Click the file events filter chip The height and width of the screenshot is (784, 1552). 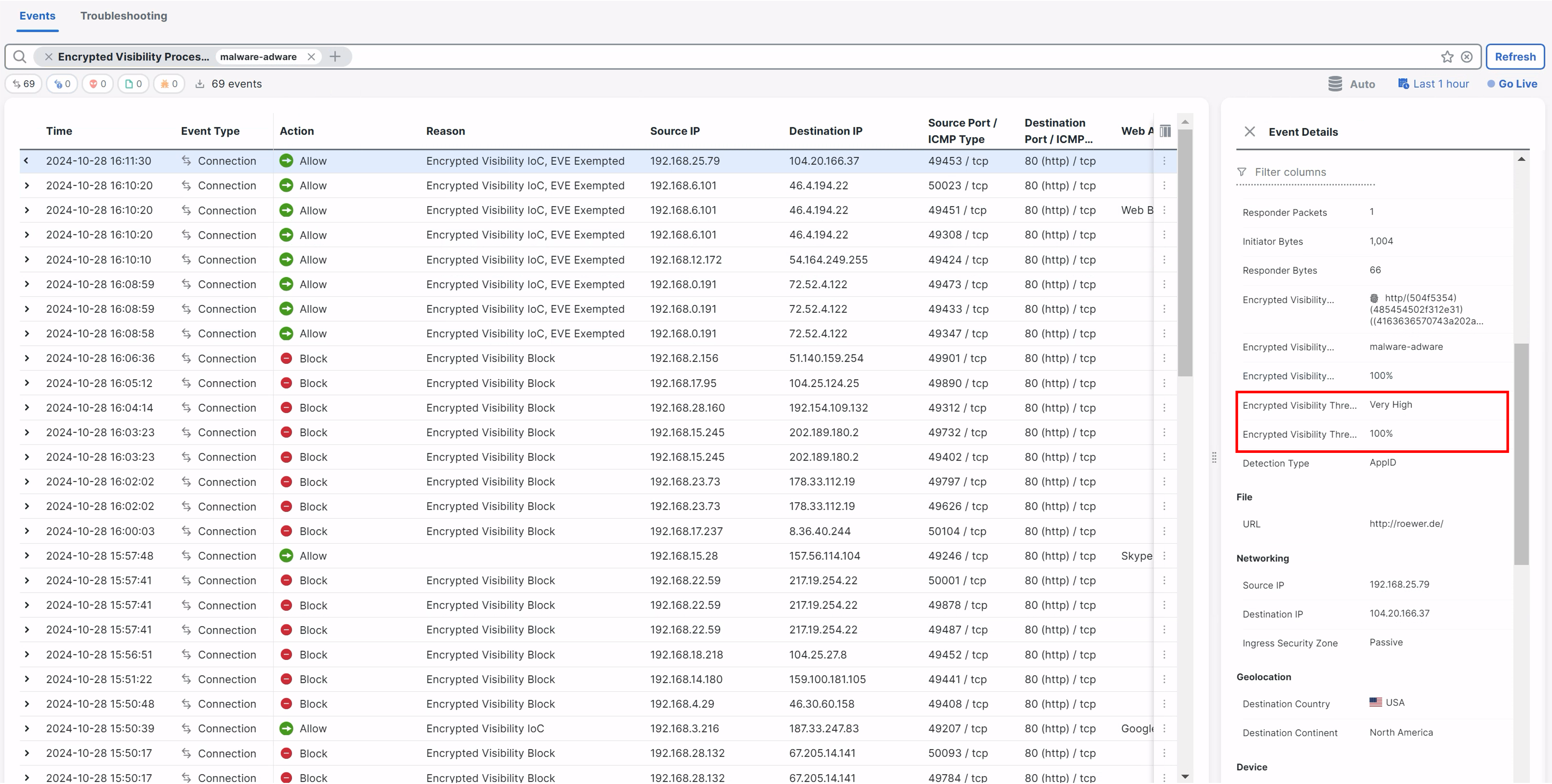pos(133,84)
